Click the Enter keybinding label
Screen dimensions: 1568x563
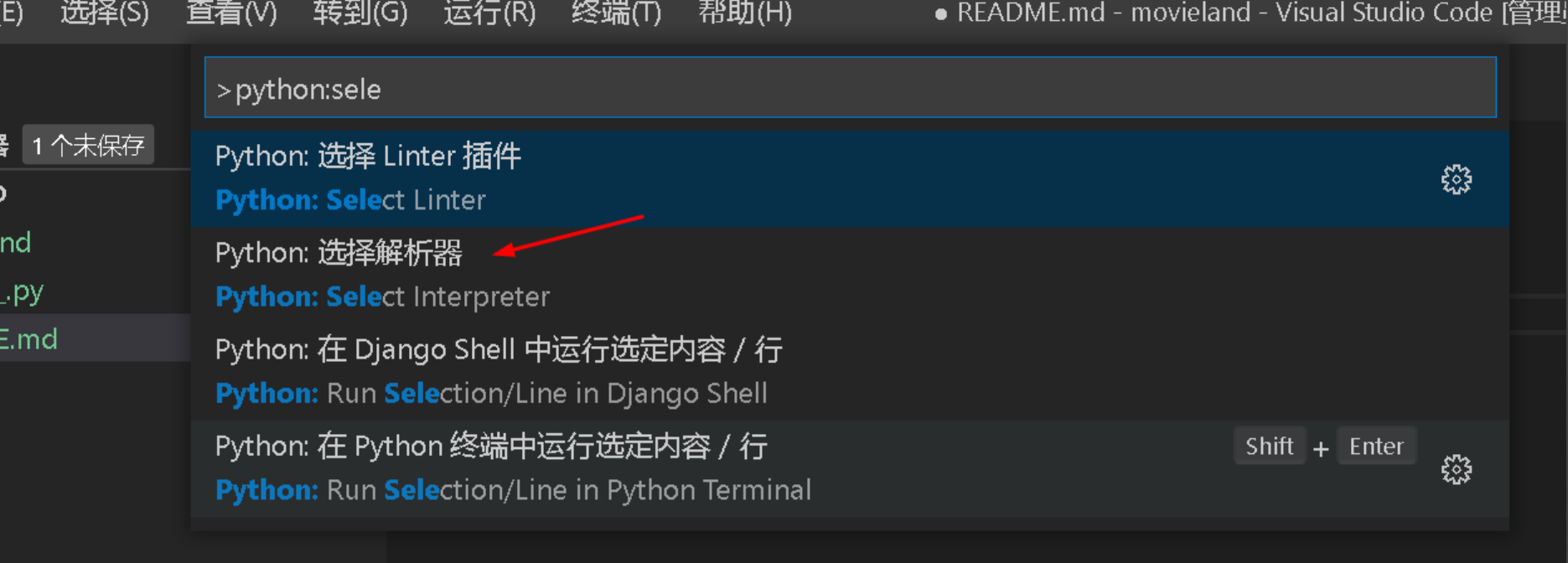pyautogui.click(x=1376, y=446)
